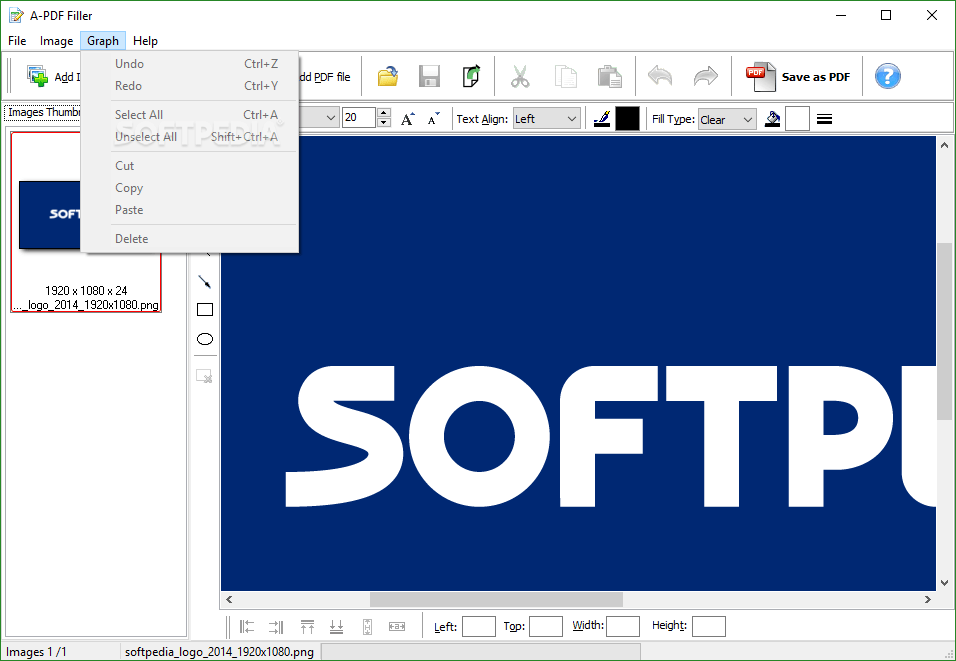Viewport: 956px width, 661px height.
Task: Click the Graph menu title
Action: point(103,41)
